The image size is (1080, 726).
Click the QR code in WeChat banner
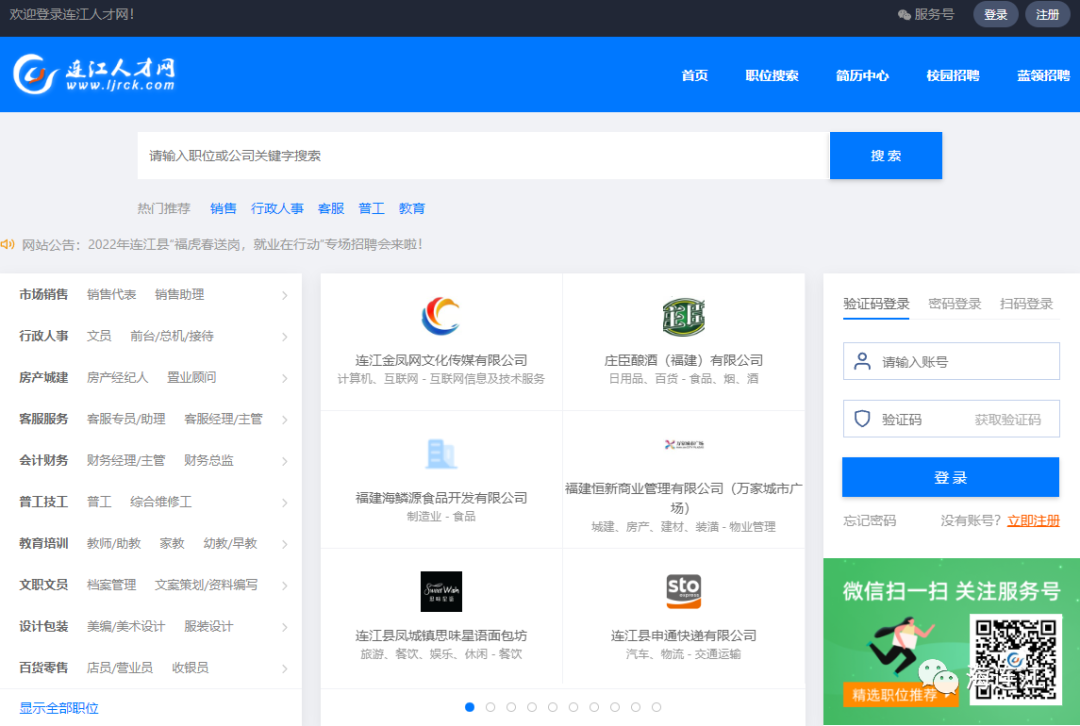1016,660
